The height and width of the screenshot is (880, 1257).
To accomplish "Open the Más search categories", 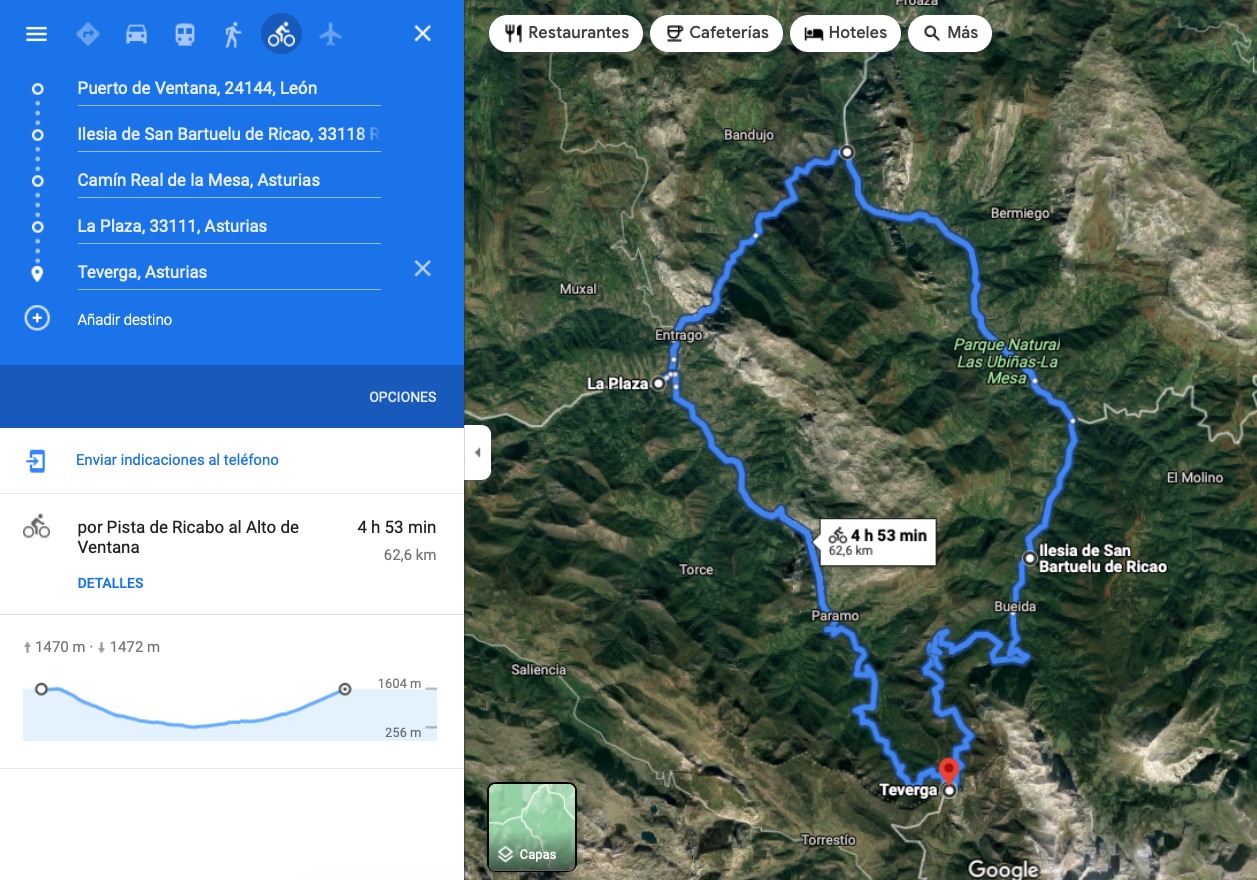I will [x=949, y=33].
